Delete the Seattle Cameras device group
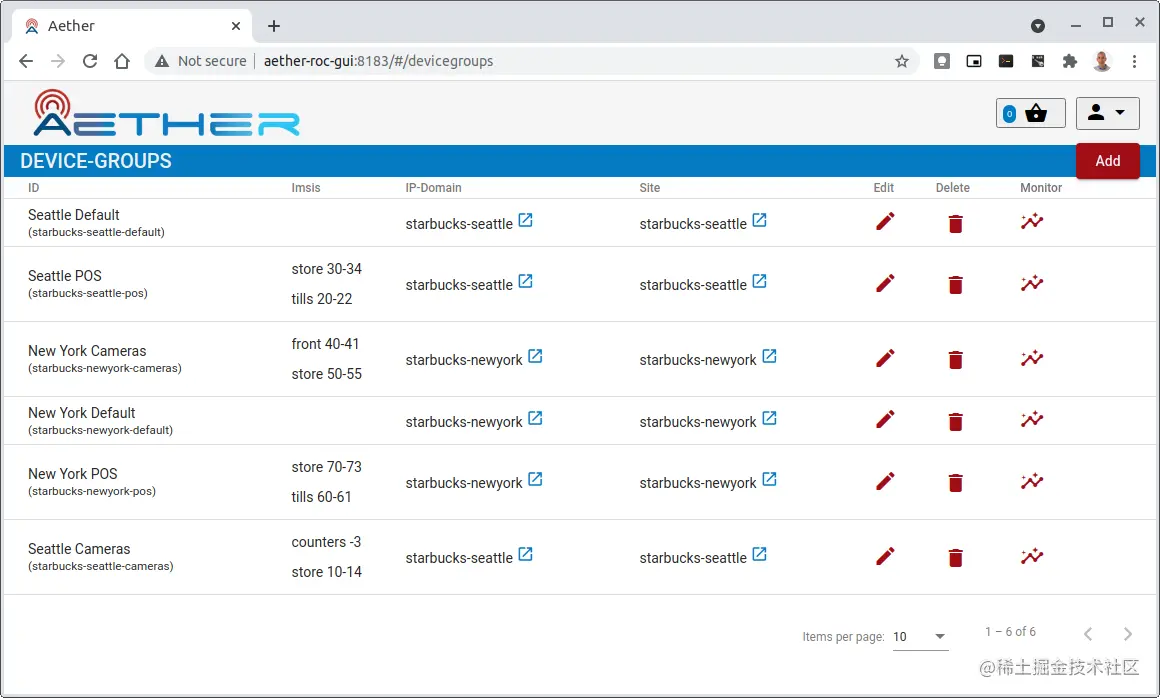1160x698 pixels. point(955,558)
